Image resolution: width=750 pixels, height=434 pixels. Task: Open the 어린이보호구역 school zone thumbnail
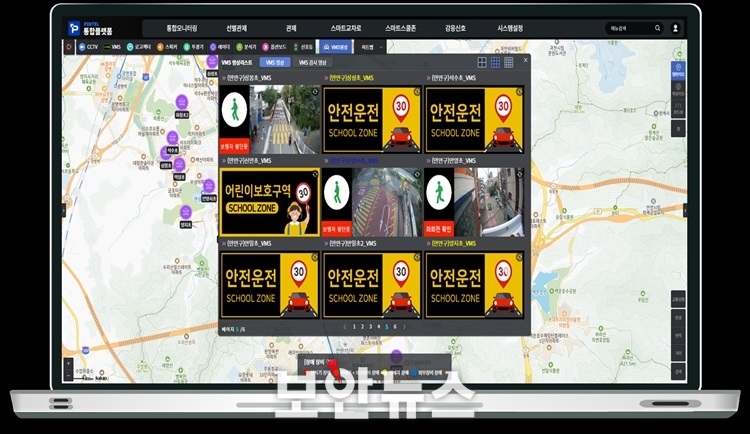pos(268,201)
